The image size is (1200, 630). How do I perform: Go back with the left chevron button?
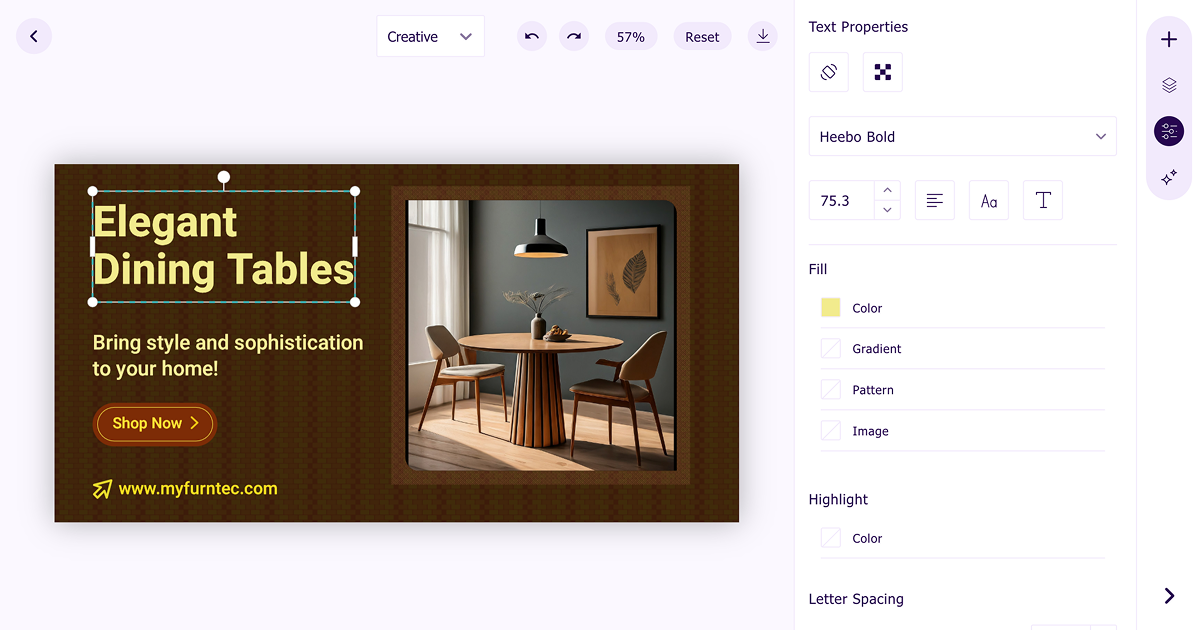[x=34, y=37]
